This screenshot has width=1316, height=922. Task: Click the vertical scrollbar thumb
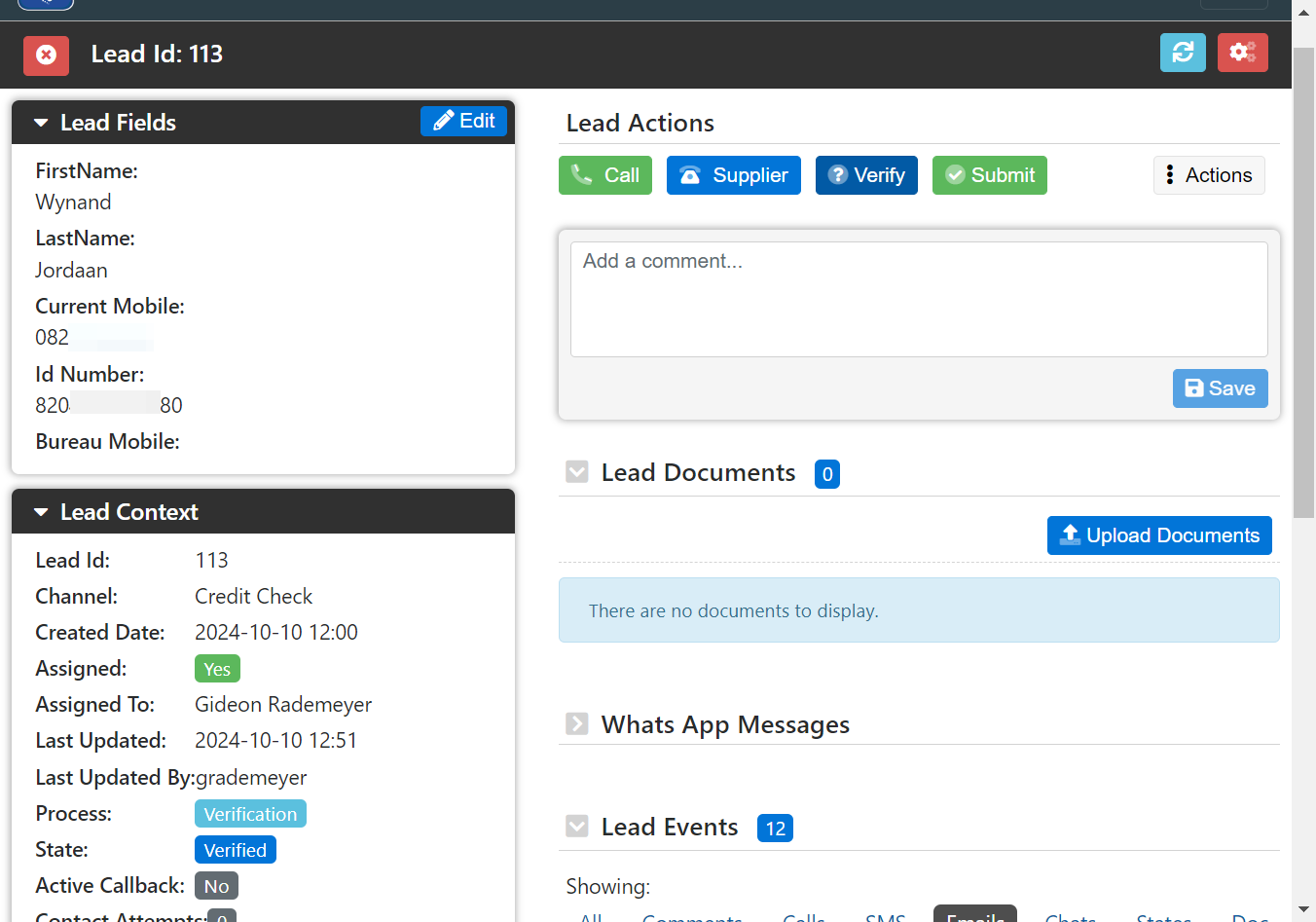point(1304,282)
